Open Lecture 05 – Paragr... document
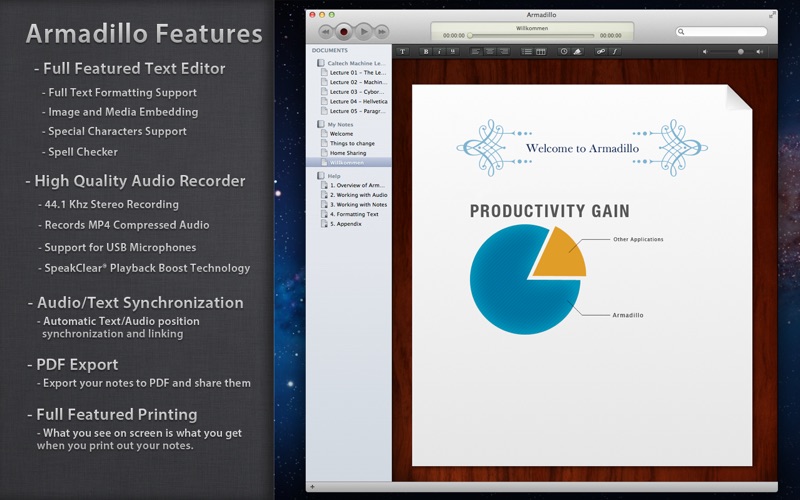The image size is (800, 500). pos(353,111)
